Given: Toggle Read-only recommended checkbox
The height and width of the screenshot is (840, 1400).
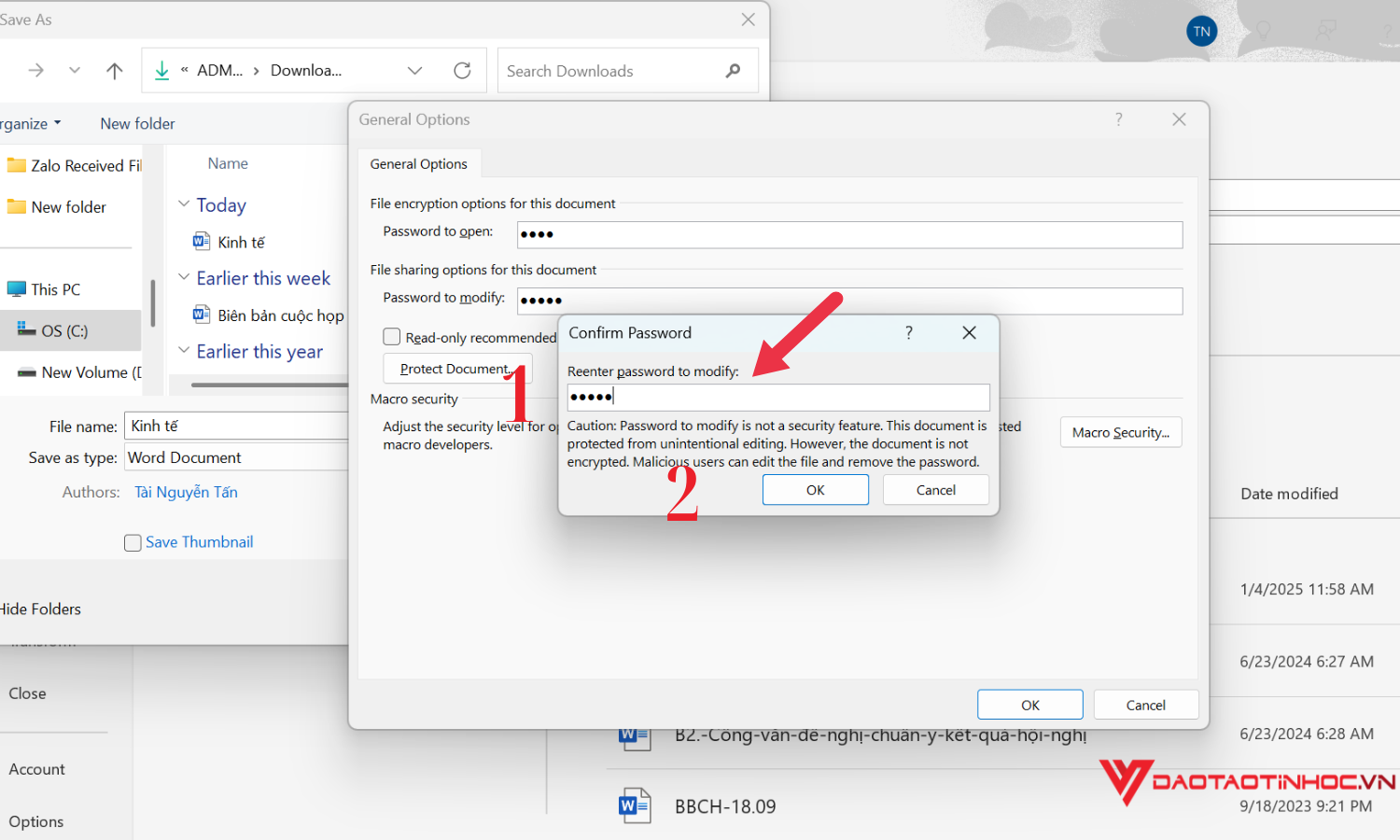Looking at the screenshot, I should click(x=392, y=337).
